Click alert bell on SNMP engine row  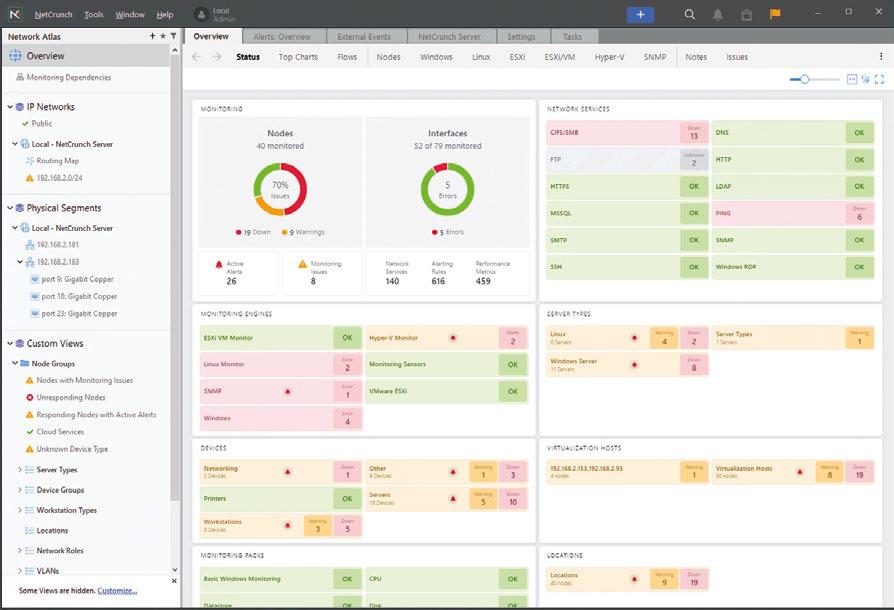[x=288, y=391]
